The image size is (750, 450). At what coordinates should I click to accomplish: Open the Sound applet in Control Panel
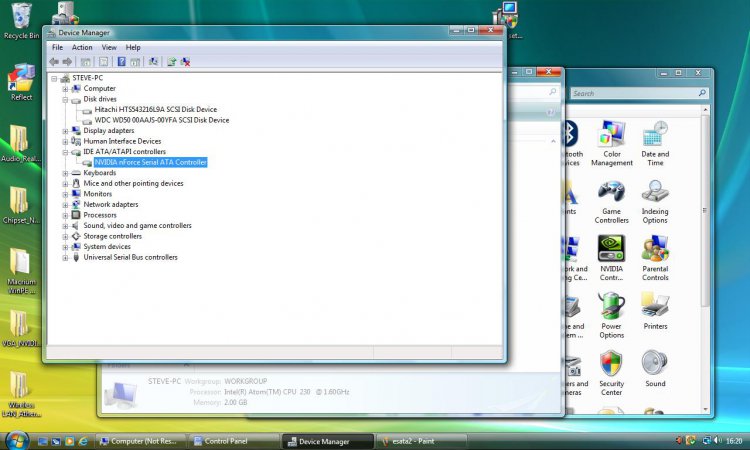(x=655, y=369)
